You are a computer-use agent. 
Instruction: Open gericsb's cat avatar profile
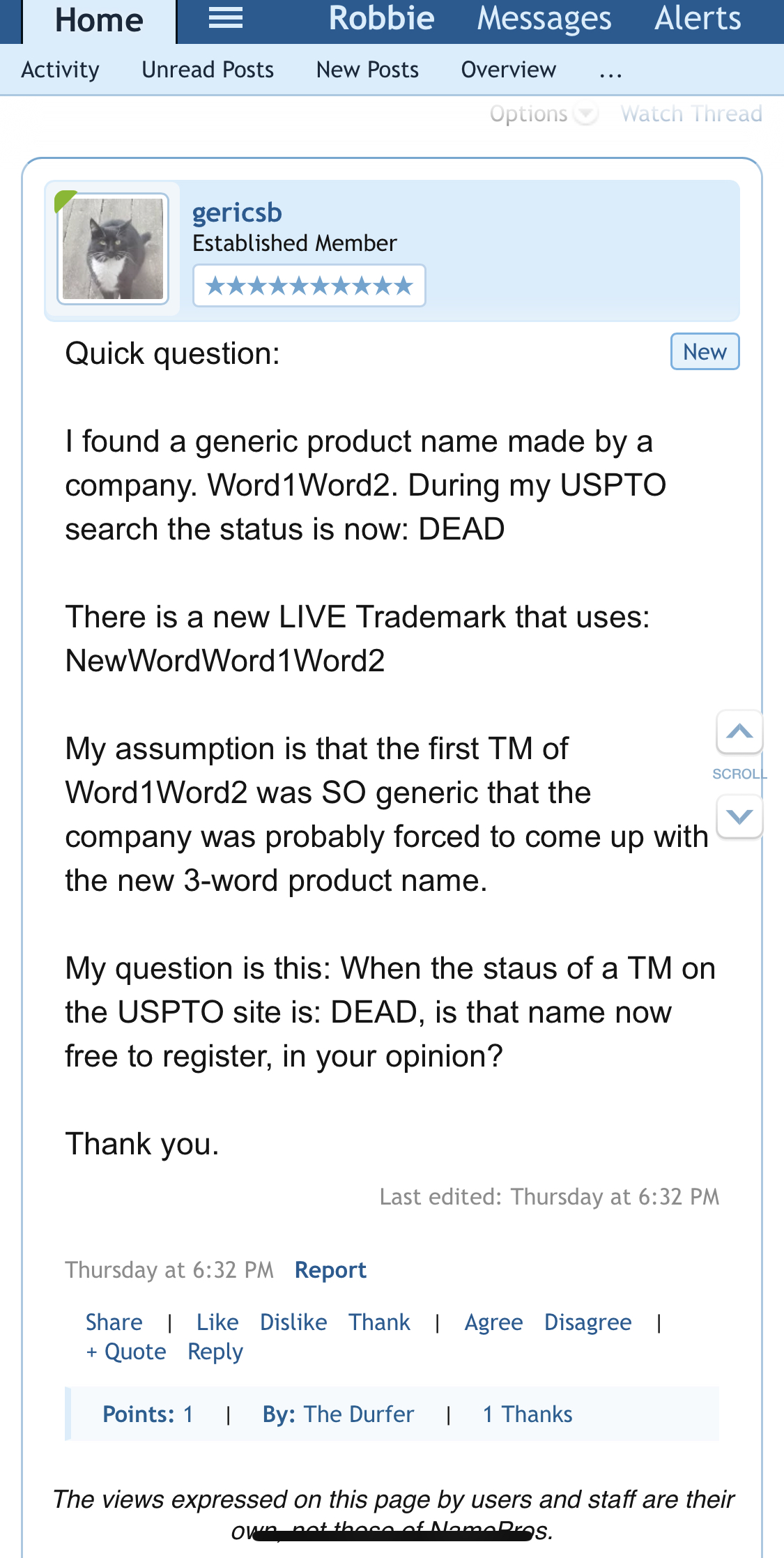tap(113, 249)
